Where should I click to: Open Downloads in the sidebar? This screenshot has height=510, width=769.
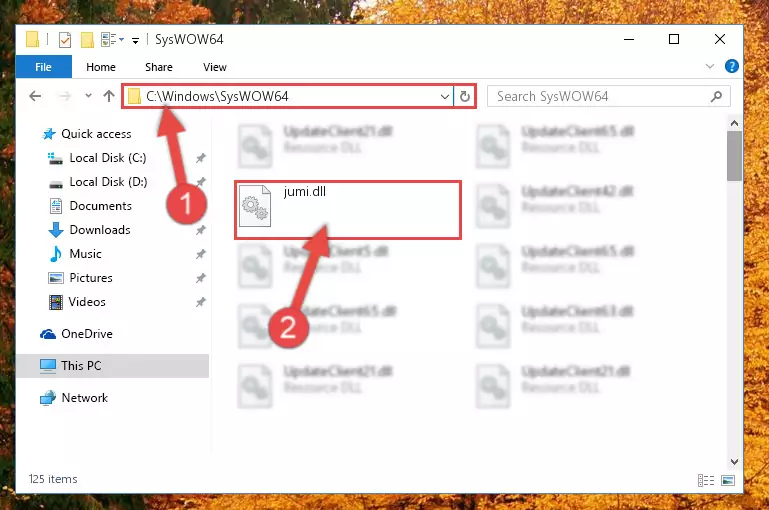[100, 230]
